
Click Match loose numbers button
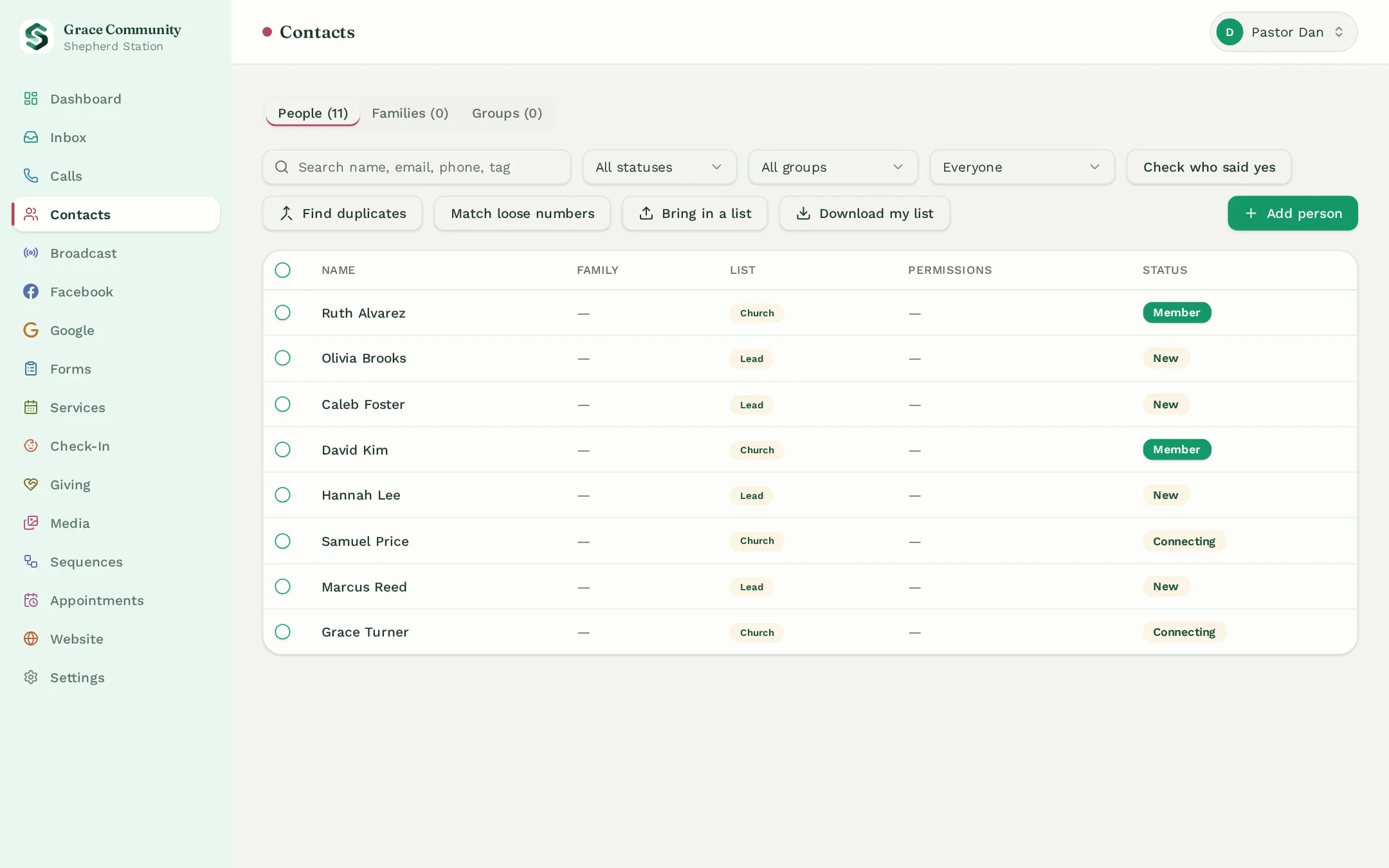click(x=522, y=213)
